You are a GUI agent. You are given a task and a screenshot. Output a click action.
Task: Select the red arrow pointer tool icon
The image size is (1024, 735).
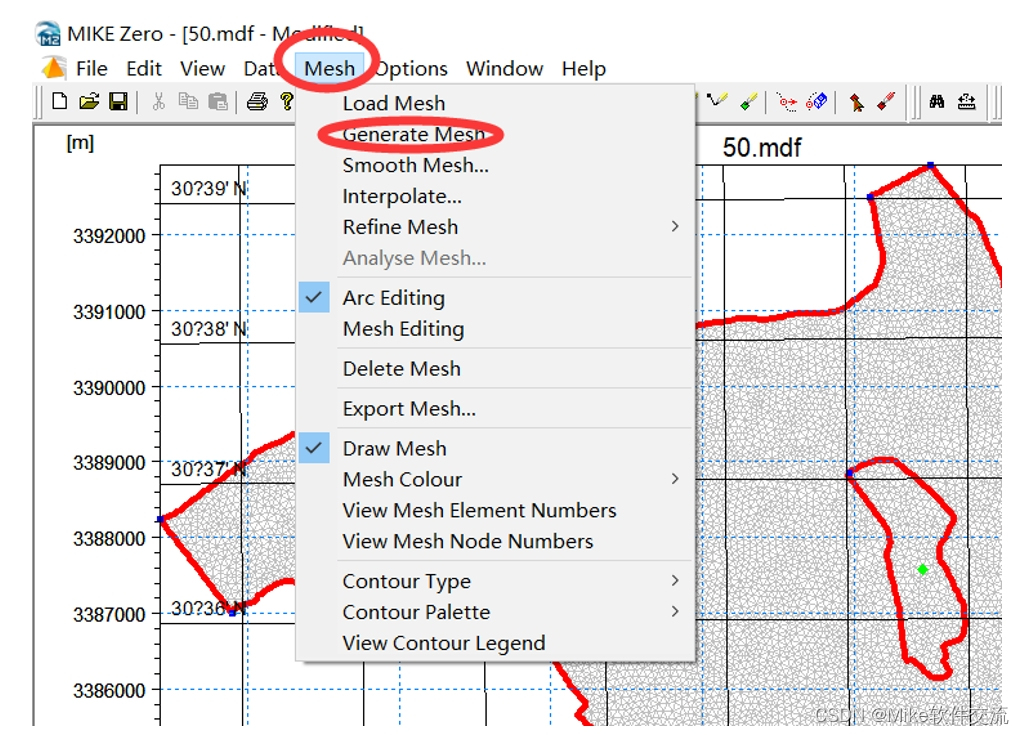pyautogui.click(x=856, y=102)
